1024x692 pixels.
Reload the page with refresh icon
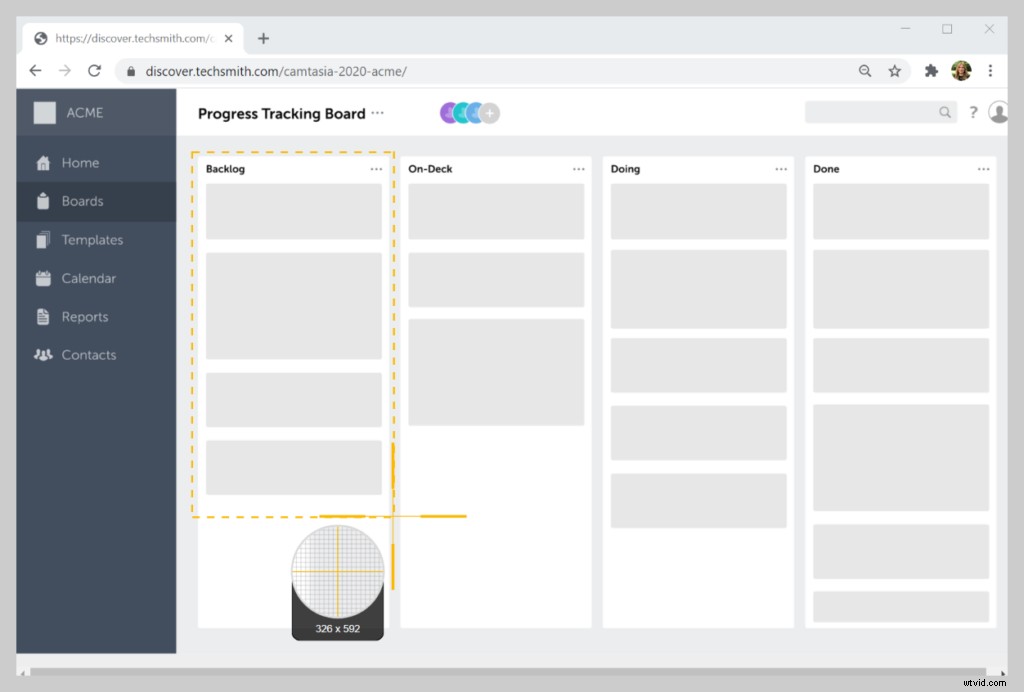94,71
